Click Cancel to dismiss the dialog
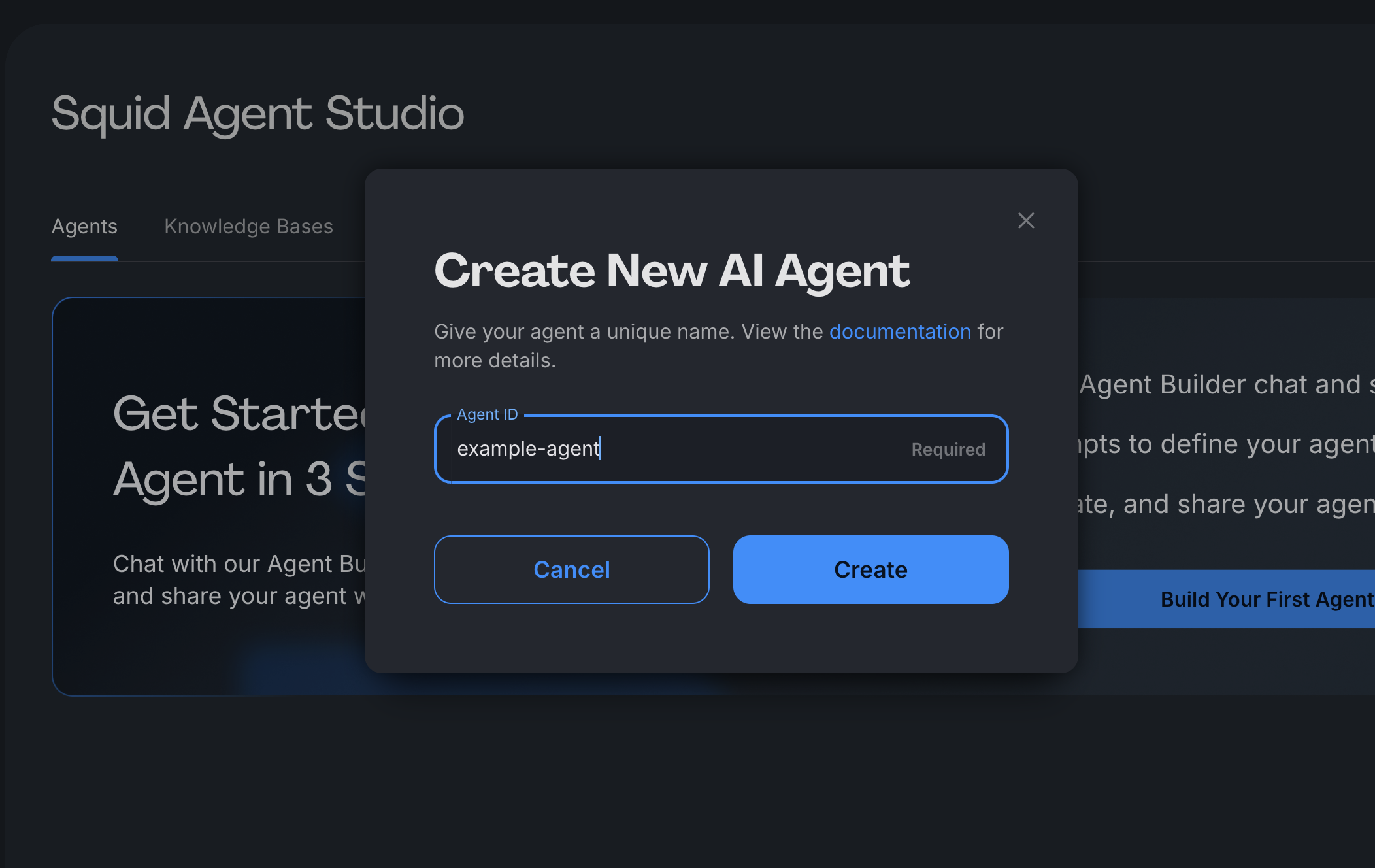The width and height of the screenshot is (1375, 868). click(x=571, y=569)
